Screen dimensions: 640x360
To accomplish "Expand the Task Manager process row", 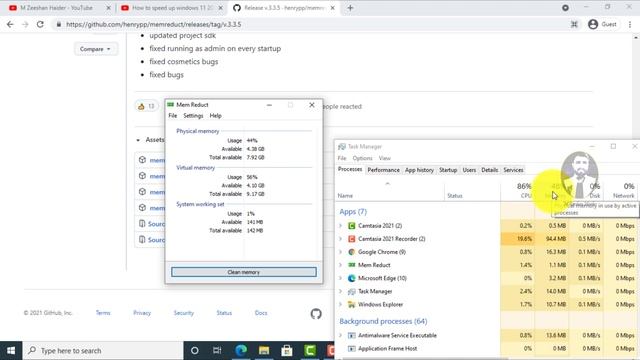I will [340, 291].
